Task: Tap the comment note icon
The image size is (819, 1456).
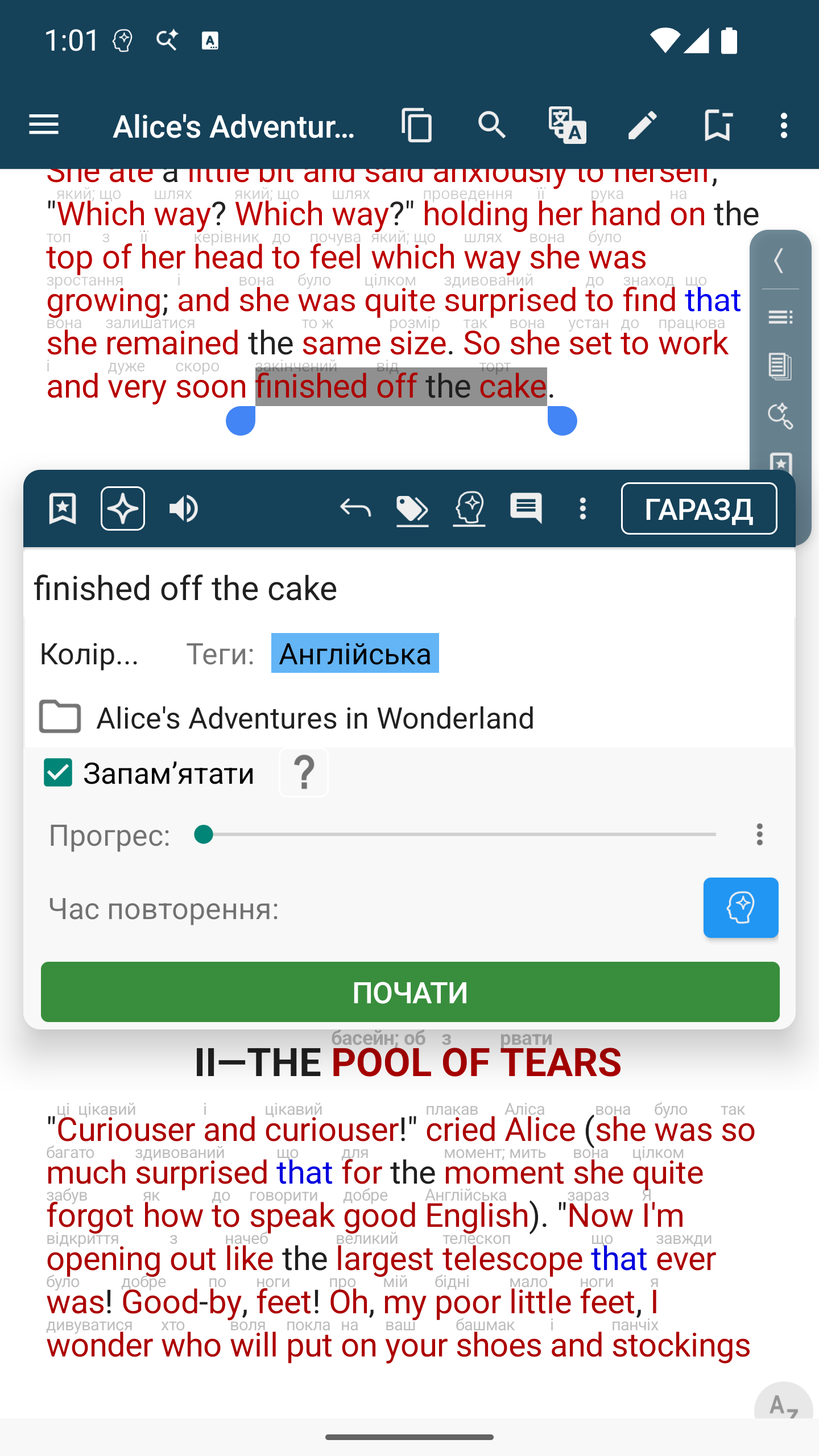Action: pyautogui.click(x=526, y=508)
